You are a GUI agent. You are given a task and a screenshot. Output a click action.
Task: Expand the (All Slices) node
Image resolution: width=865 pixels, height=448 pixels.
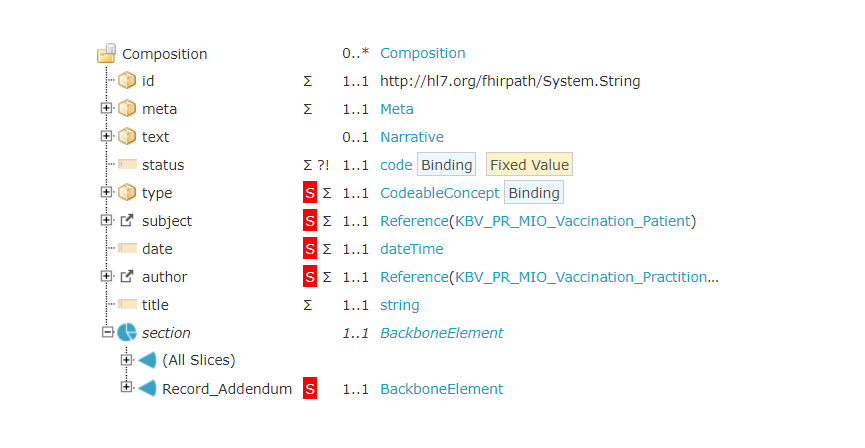[126, 360]
